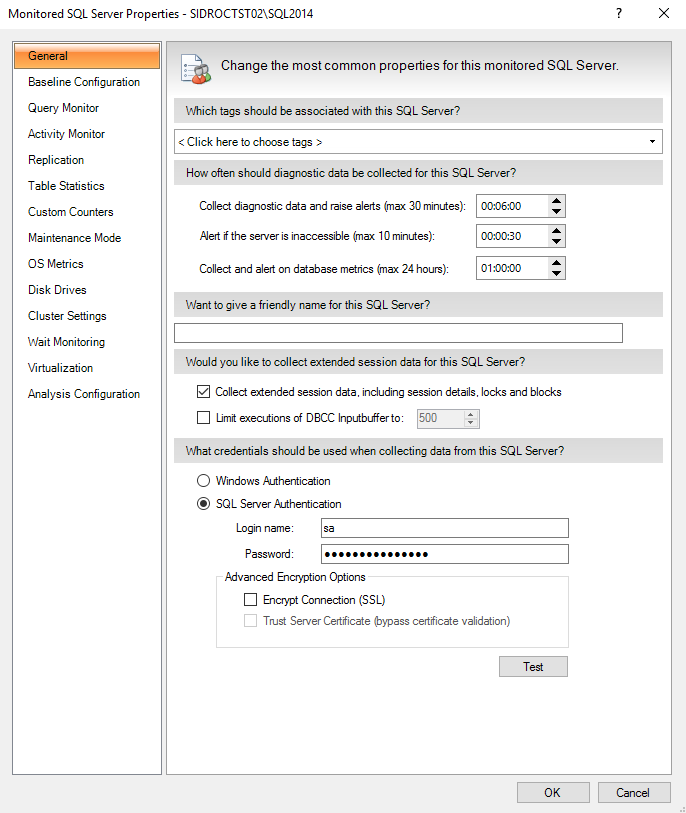Toggle Collect extended session data checkbox
Viewport: 686px width, 813px height.
tap(204, 392)
